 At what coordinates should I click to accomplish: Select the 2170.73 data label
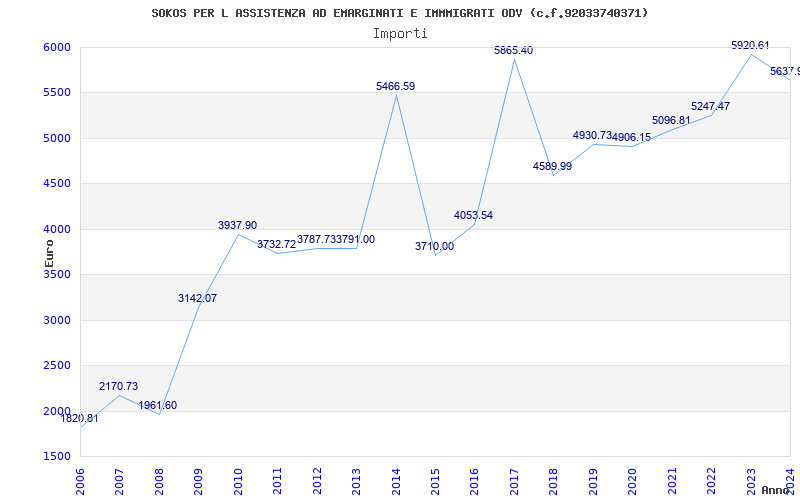pyautogui.click(x=118, y=386)
